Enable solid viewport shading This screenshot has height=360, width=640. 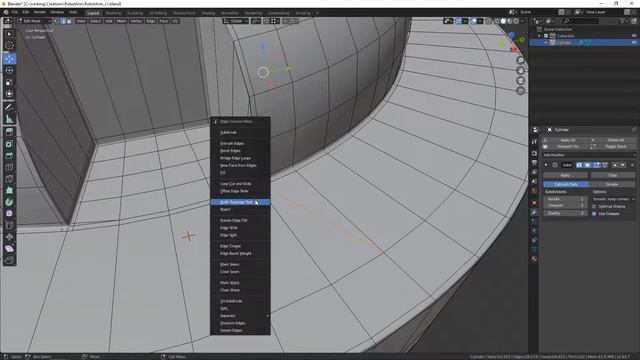click(x=503, y=21)
